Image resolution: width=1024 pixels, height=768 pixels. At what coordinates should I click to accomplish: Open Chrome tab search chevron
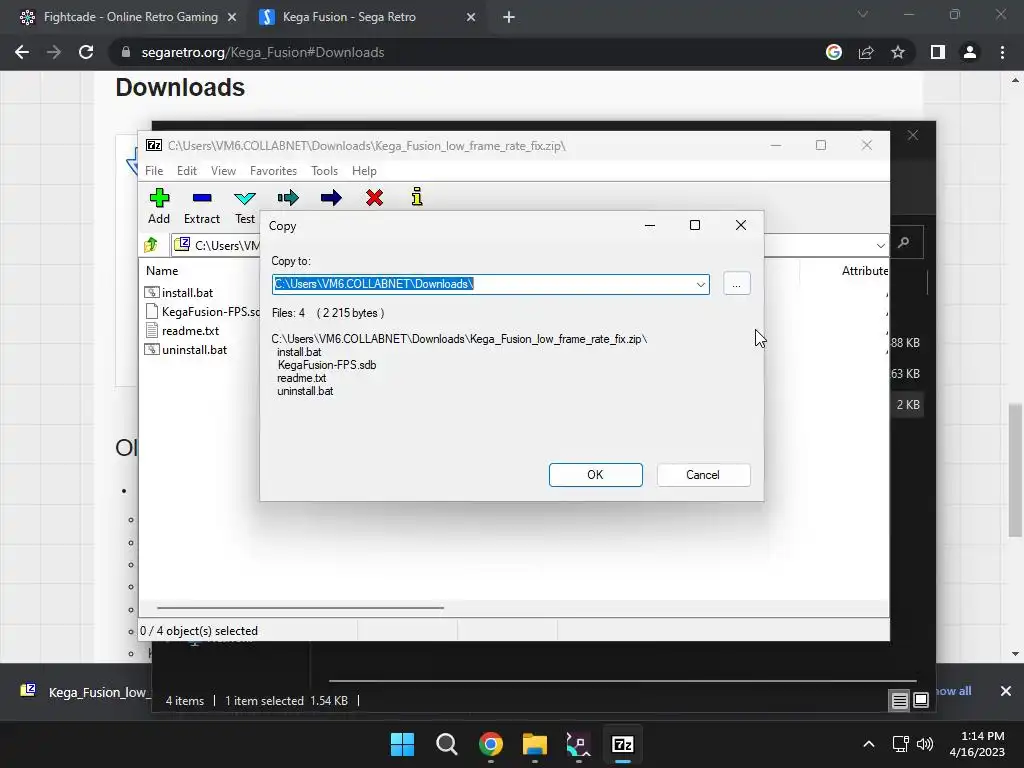pyautogui.click(x=863, y=14)
